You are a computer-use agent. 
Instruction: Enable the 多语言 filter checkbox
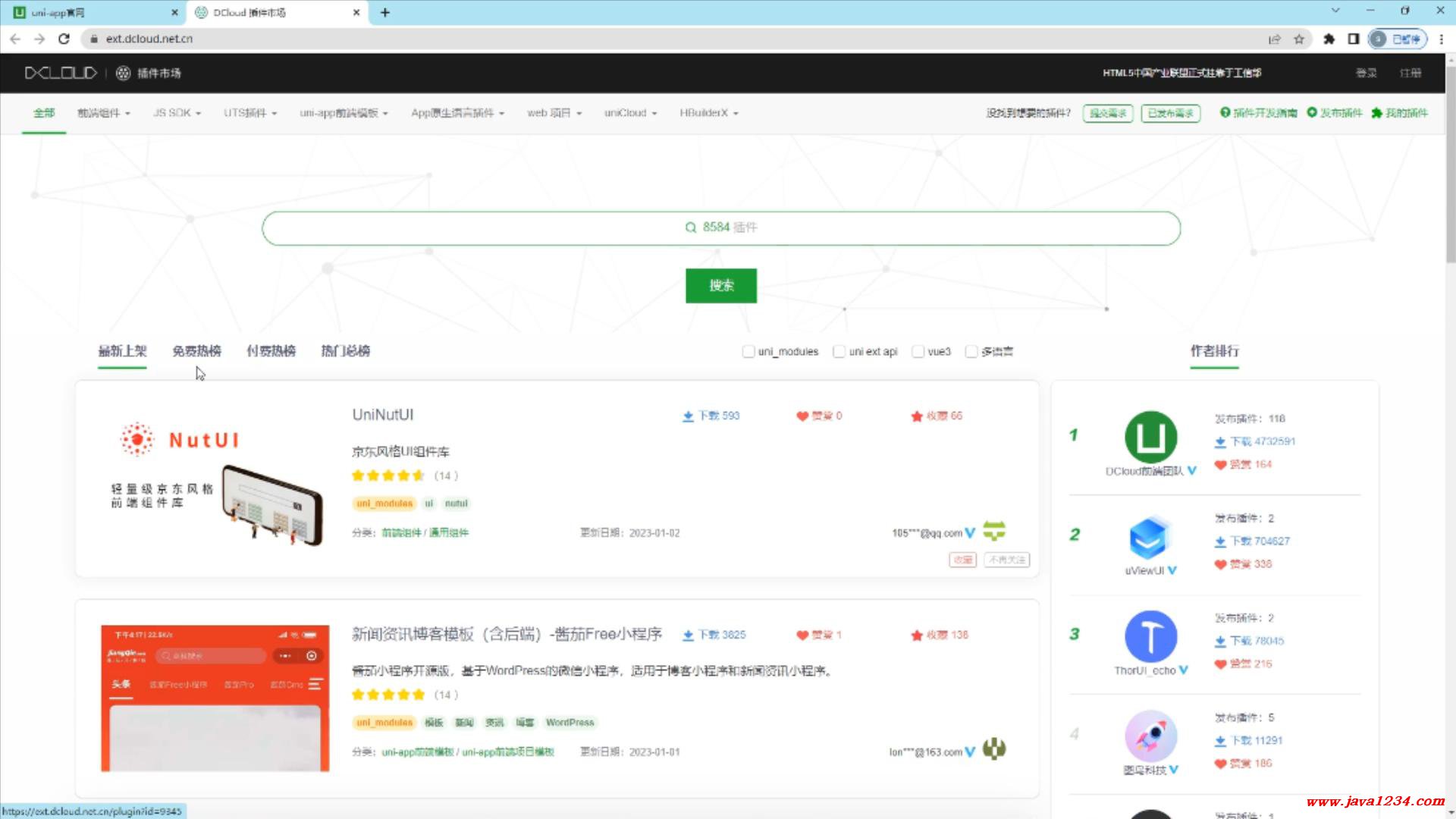point(971,351)
